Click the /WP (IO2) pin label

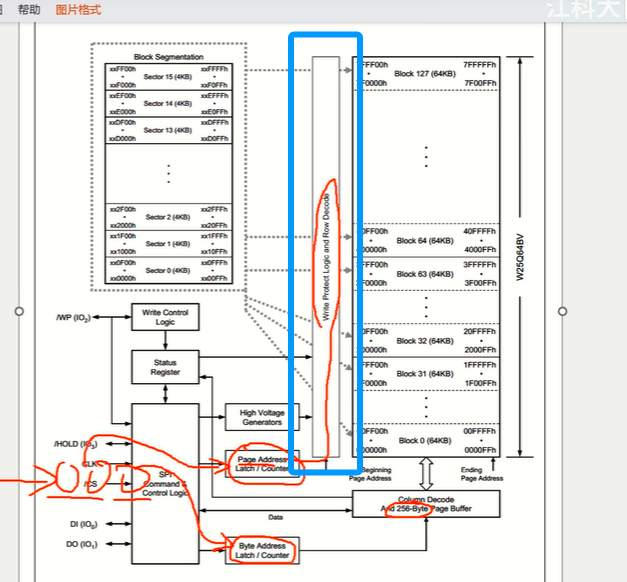coord(74,318)
